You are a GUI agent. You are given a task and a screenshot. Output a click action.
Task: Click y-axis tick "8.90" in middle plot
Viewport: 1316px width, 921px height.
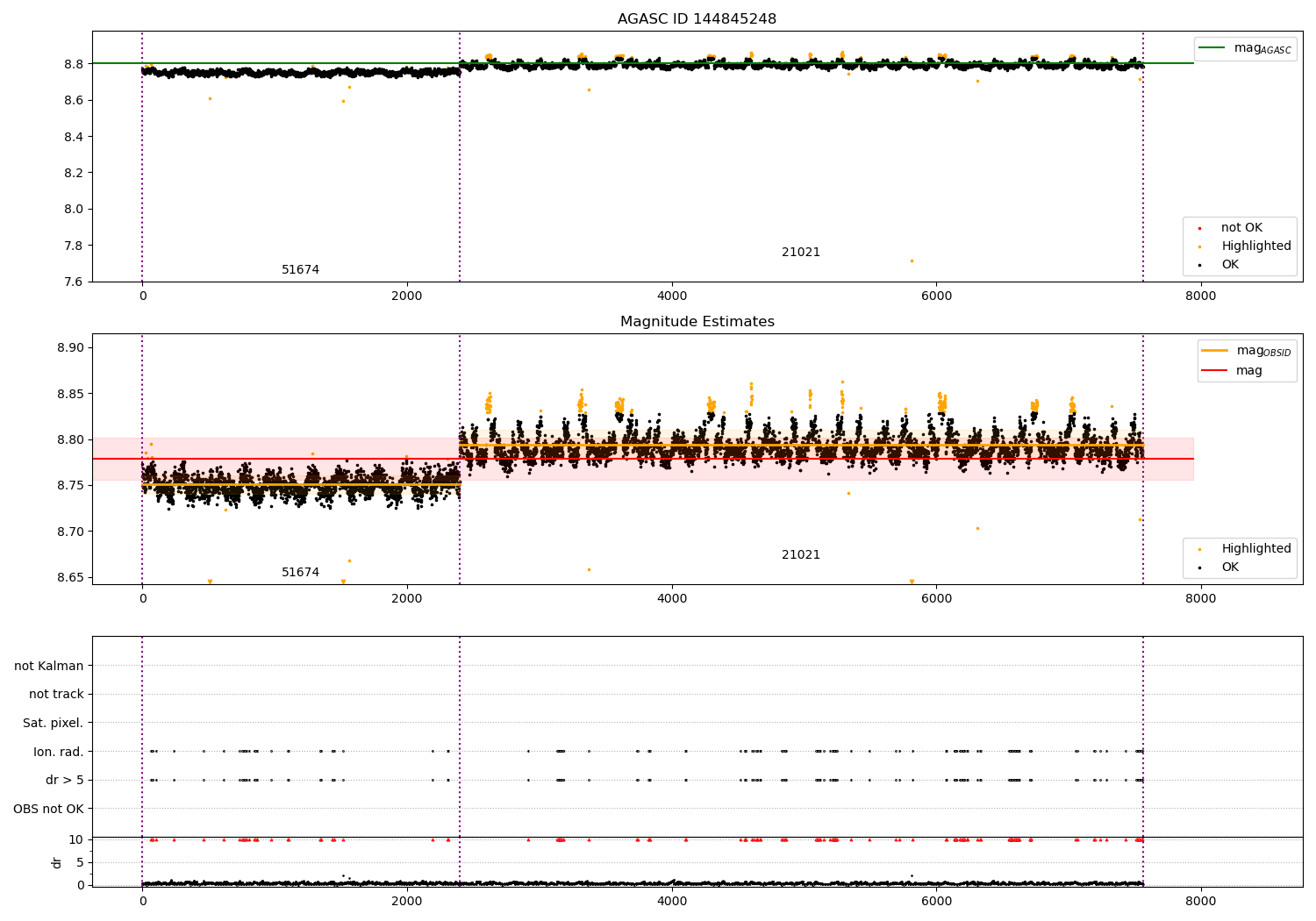click(70, 348)
